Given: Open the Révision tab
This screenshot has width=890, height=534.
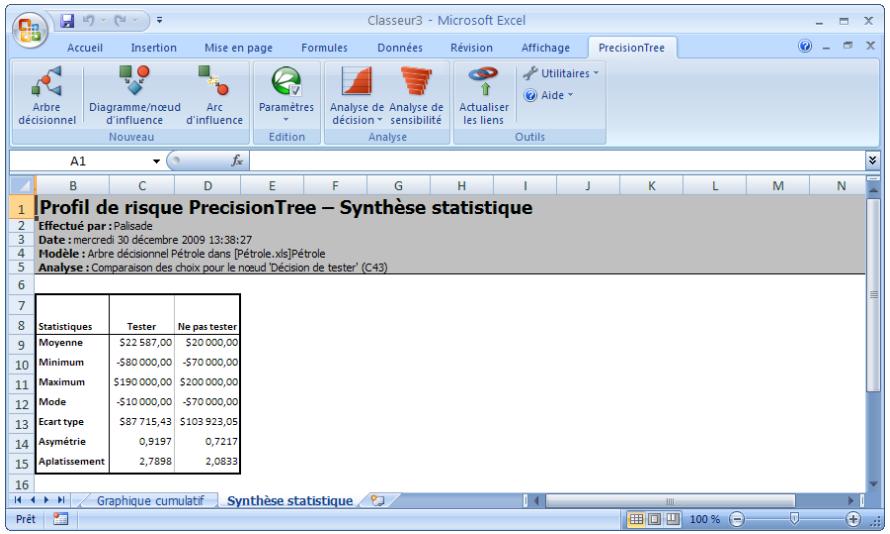Looking at the screenshot, I should coord(472,48).
